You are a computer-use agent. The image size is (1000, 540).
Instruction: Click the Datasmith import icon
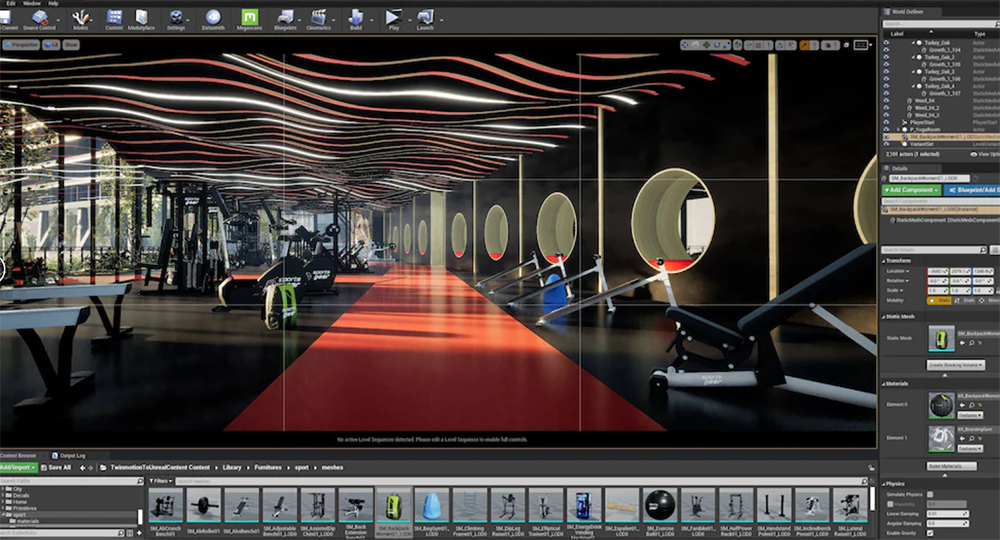coord(213,19)
